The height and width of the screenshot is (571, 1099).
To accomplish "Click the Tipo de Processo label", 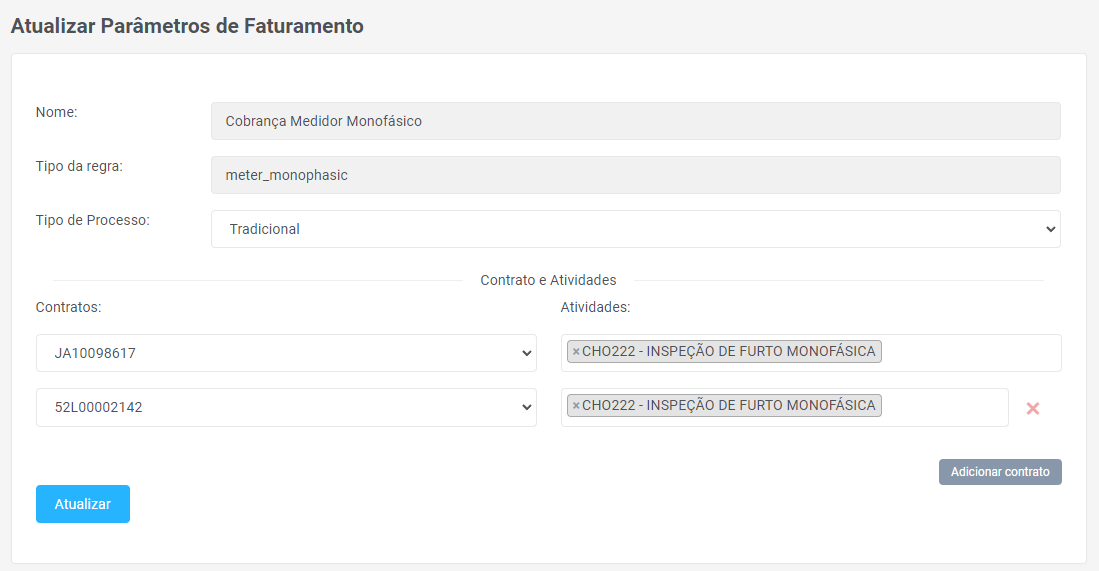I will pos(92,220).
